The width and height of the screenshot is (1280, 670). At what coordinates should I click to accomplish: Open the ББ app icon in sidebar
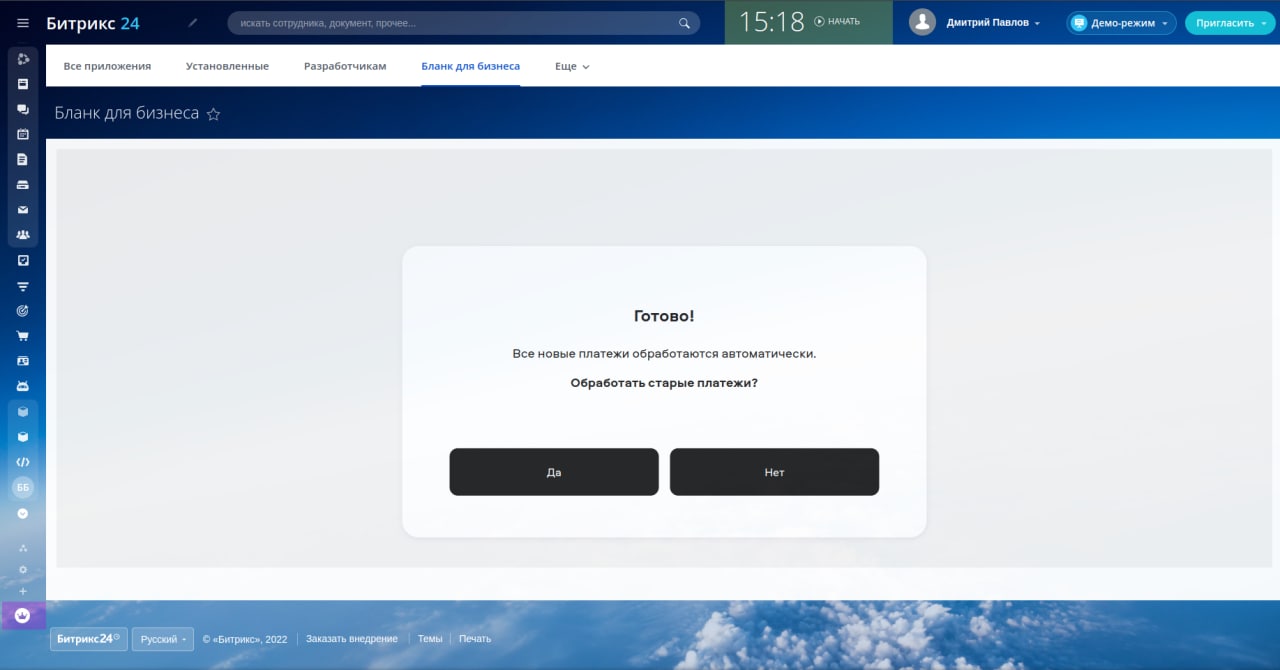[x=23, y=487]
